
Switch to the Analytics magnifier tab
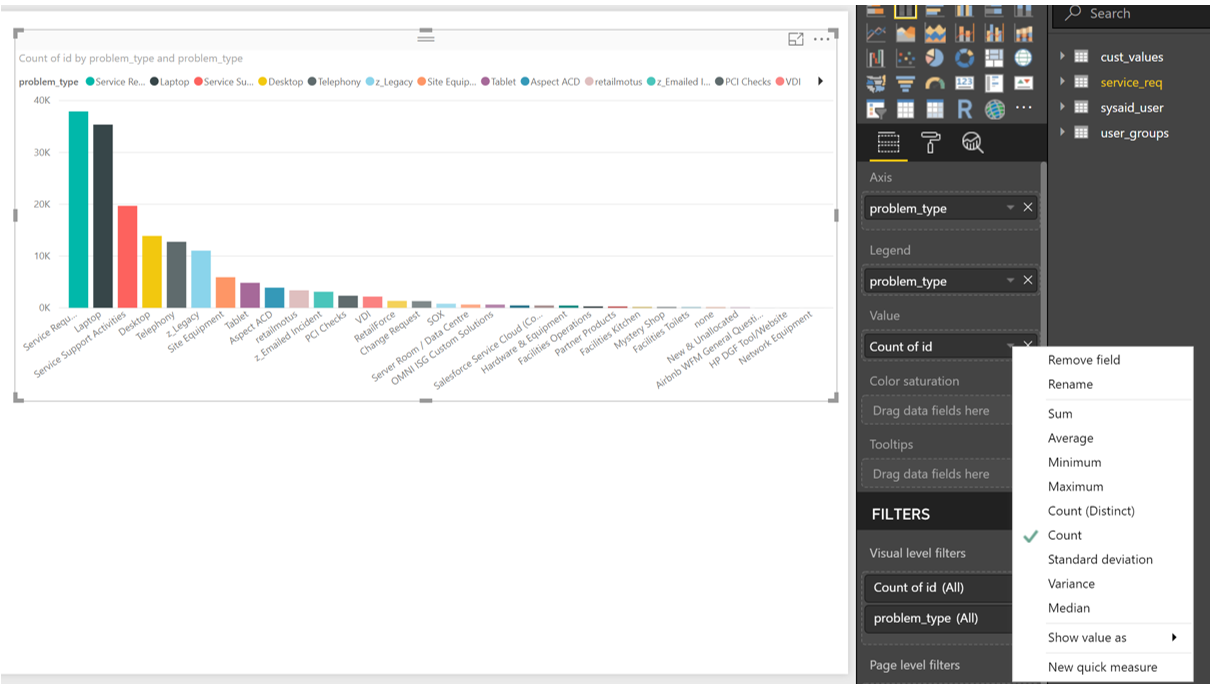pos(972,142)
